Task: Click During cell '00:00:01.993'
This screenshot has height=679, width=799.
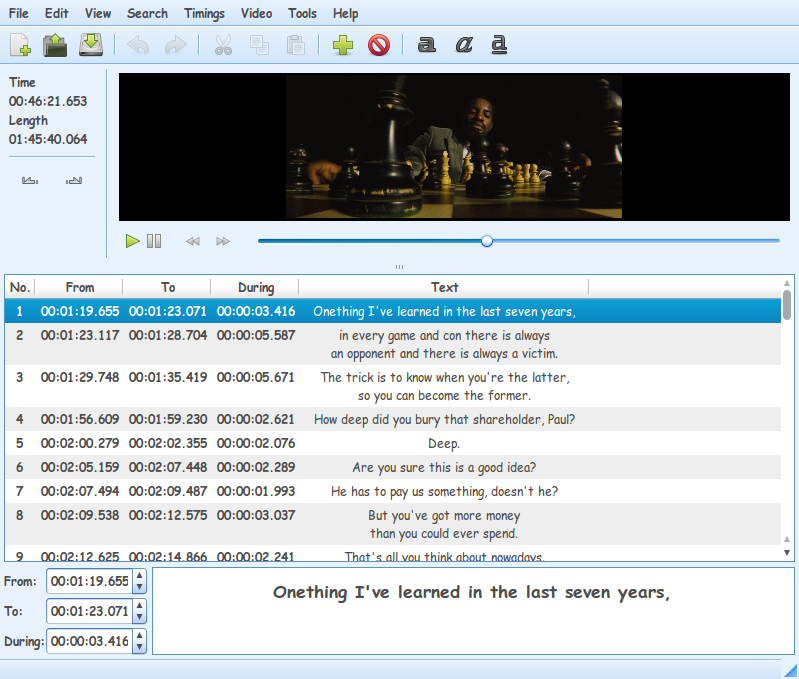Action: 256,491
